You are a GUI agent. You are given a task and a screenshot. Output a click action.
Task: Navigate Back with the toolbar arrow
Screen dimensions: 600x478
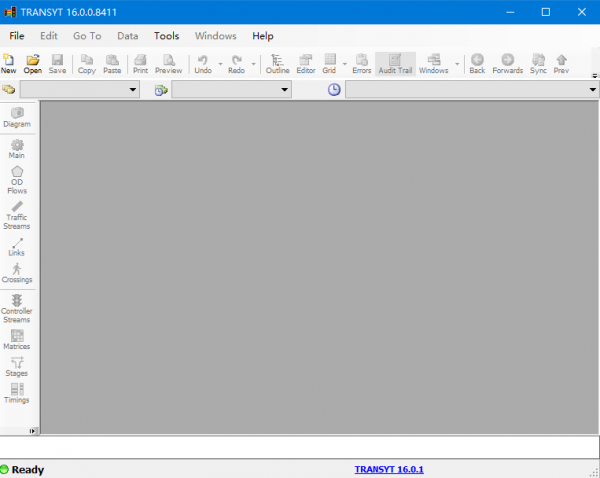[477, 64]
